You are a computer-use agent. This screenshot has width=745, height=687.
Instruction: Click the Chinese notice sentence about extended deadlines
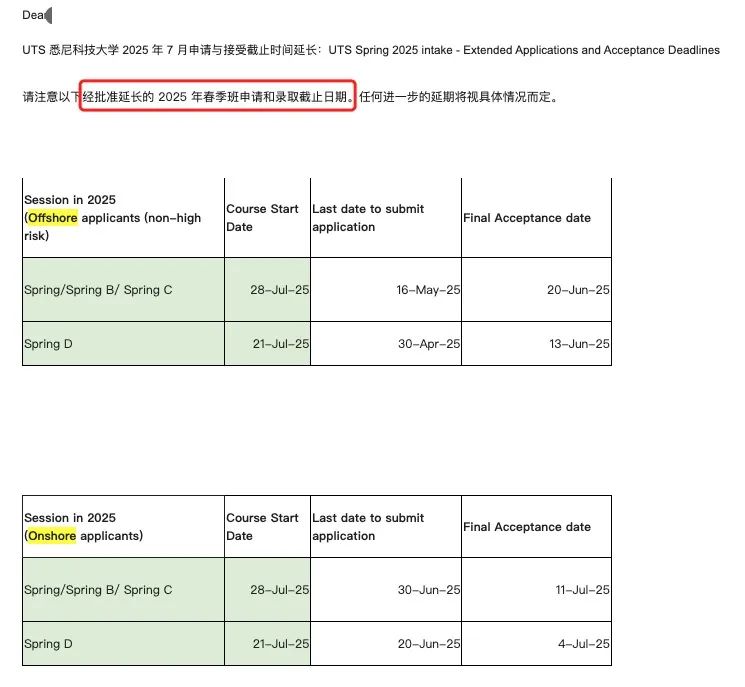290,97
